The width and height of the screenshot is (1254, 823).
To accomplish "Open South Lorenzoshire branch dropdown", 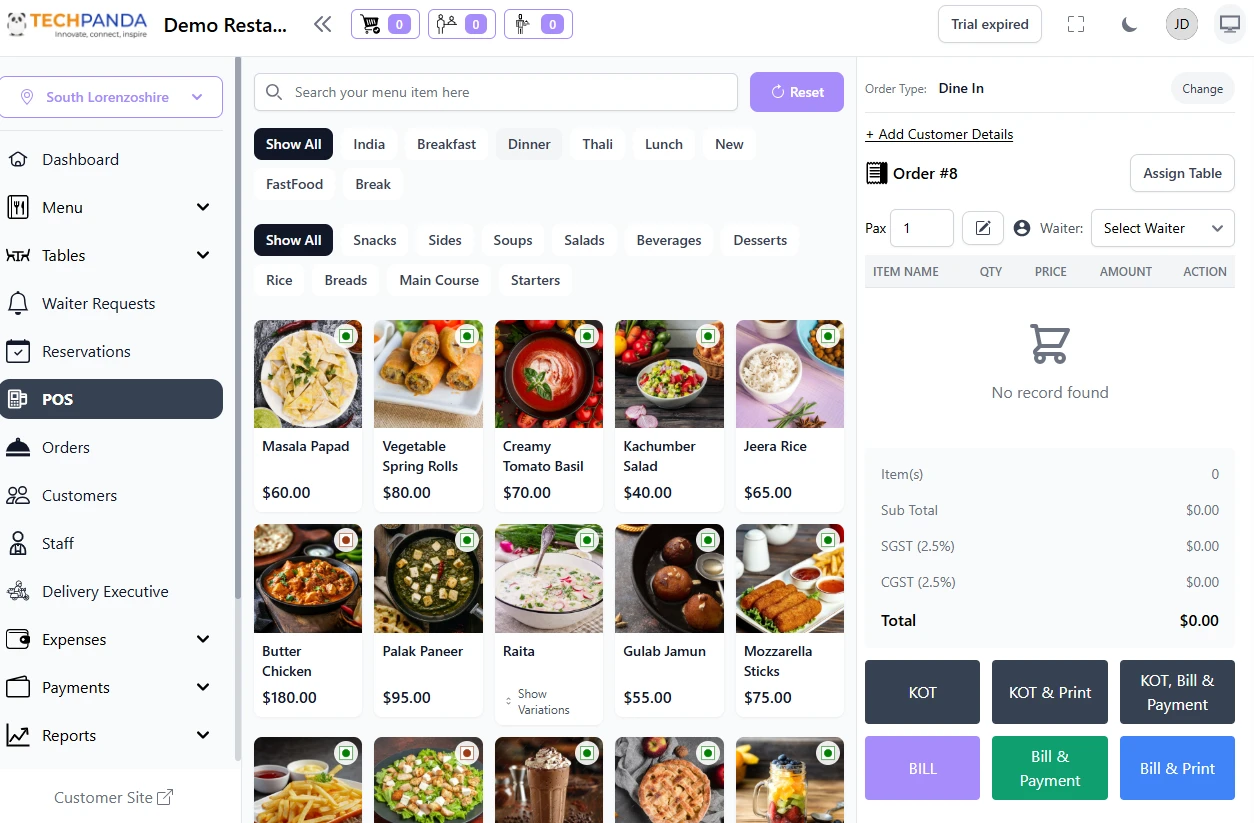I will point(111,97).
